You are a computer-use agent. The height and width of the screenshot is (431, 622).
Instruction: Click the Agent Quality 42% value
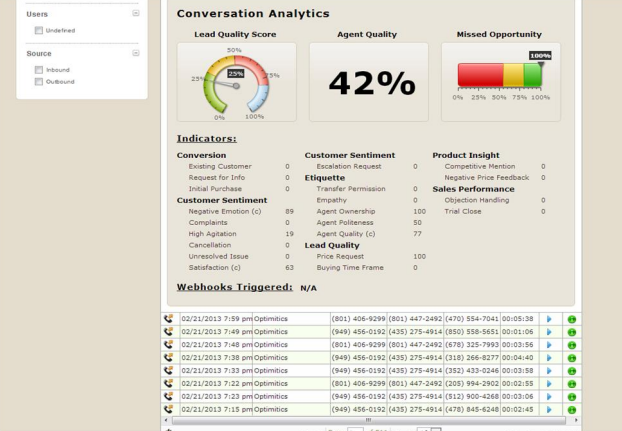(x=372, y=83)
